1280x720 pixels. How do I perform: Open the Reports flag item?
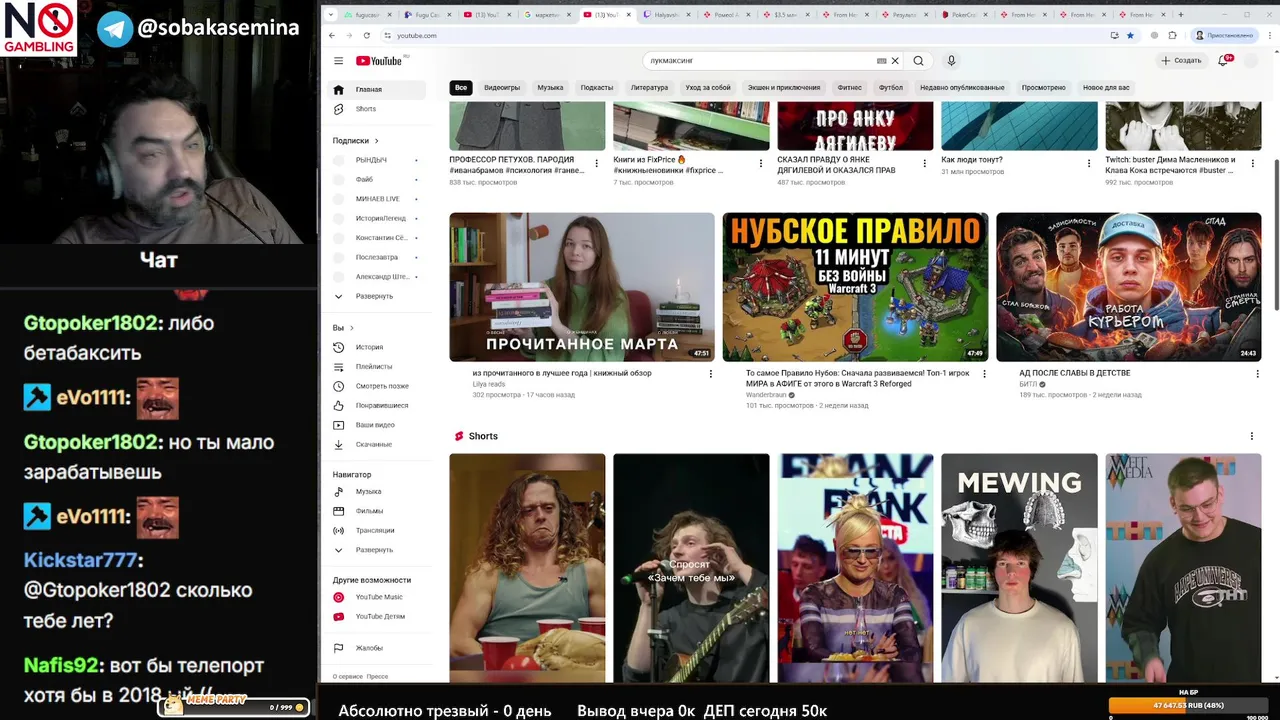(x=378, y=648)
